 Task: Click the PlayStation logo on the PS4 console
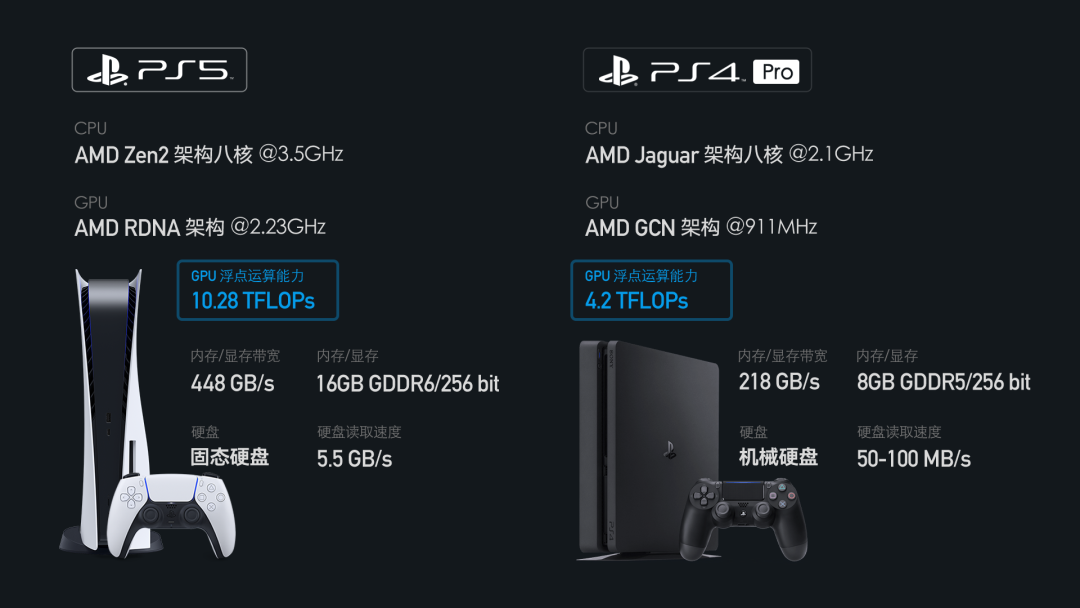click(x=669, y=450)
